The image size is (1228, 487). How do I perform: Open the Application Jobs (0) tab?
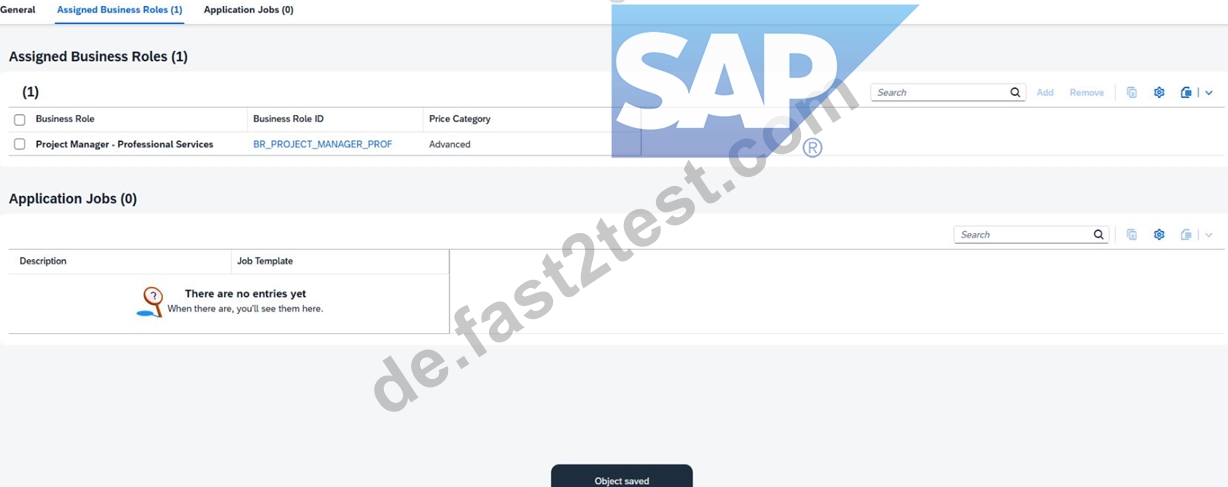249,9
